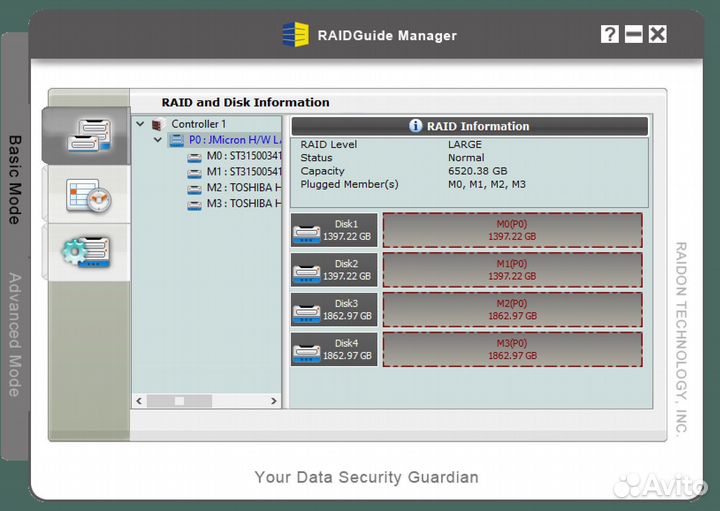Open the event log schedule sidebar icon
720x511 pixels.
(x=88, y=196)
